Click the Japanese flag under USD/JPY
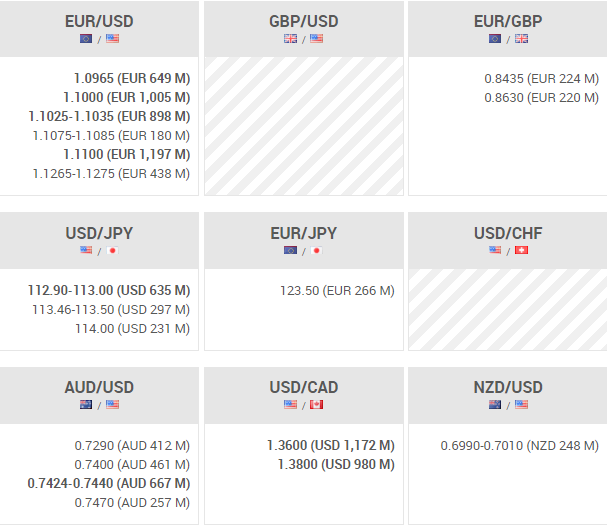 point(112,251)
